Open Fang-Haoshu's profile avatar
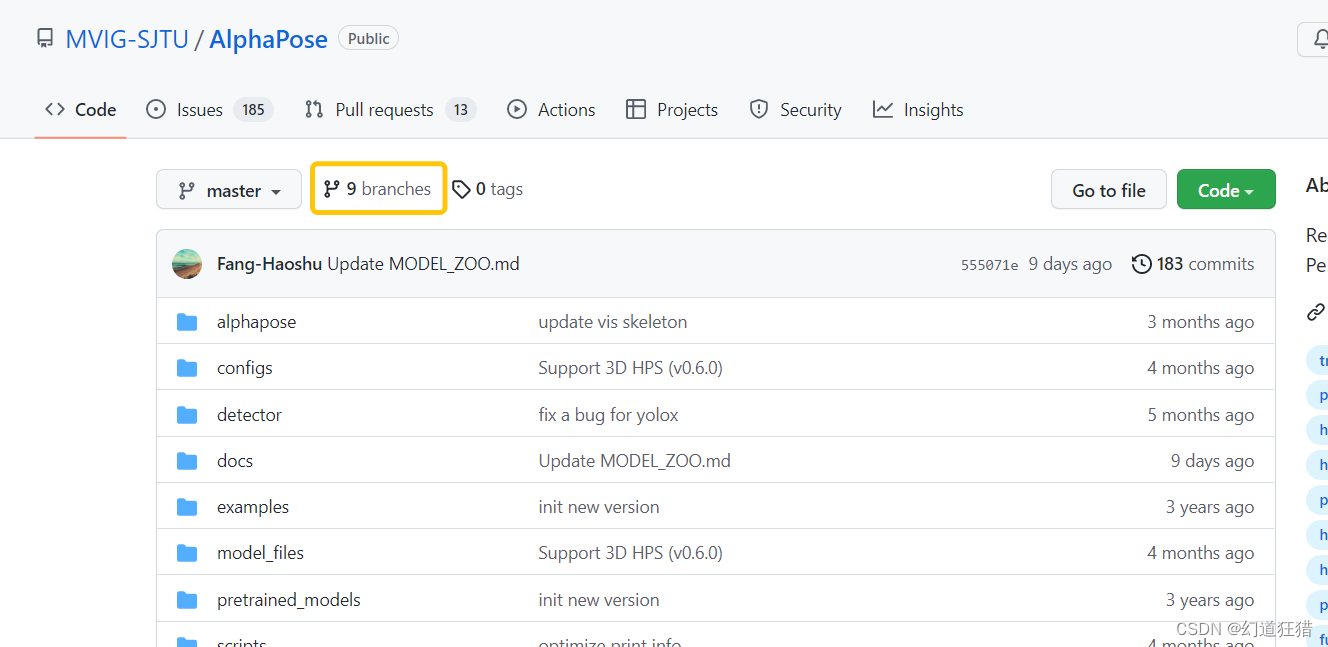1328x647 pixels. [187, 263]
